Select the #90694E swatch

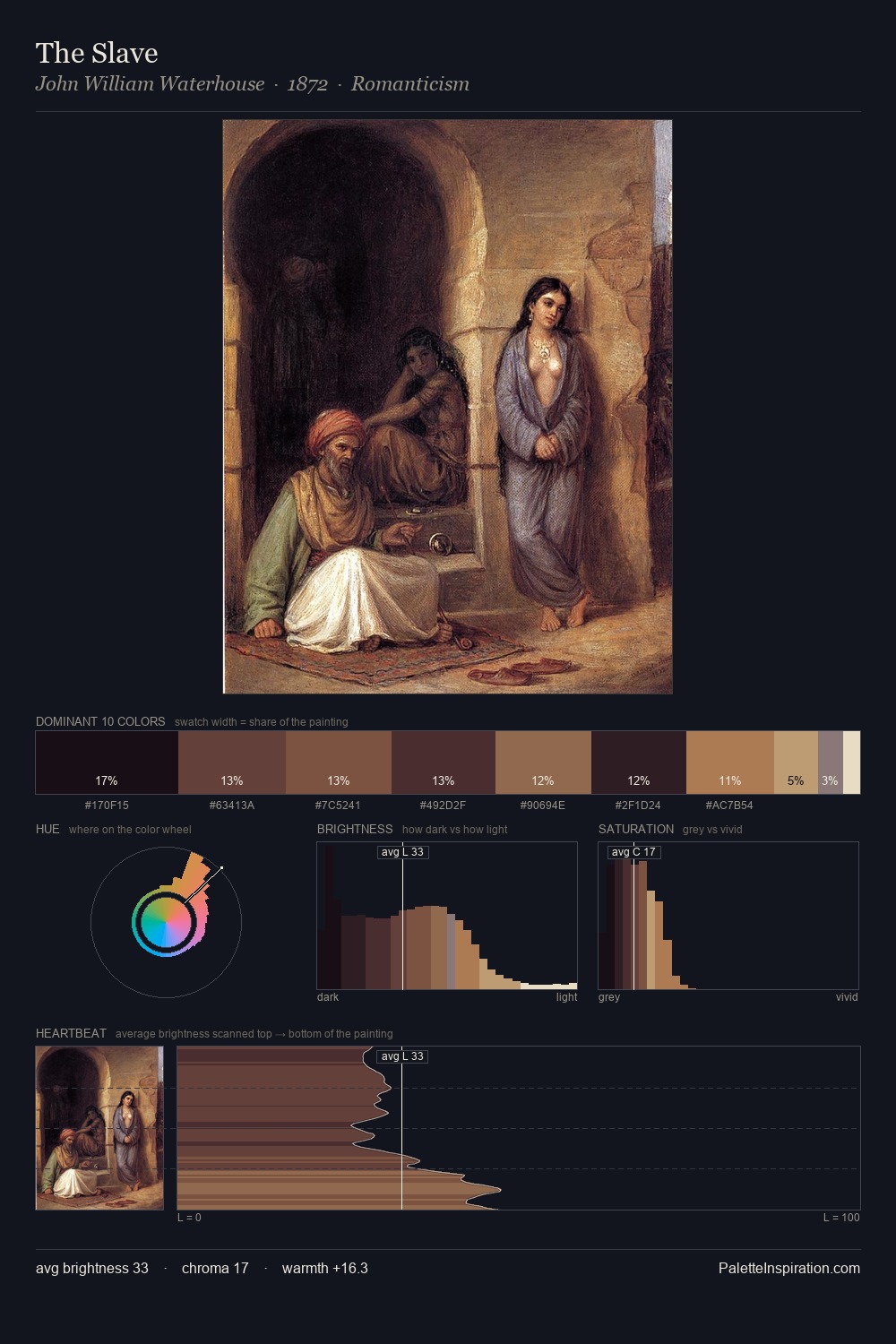coord(543,762)
